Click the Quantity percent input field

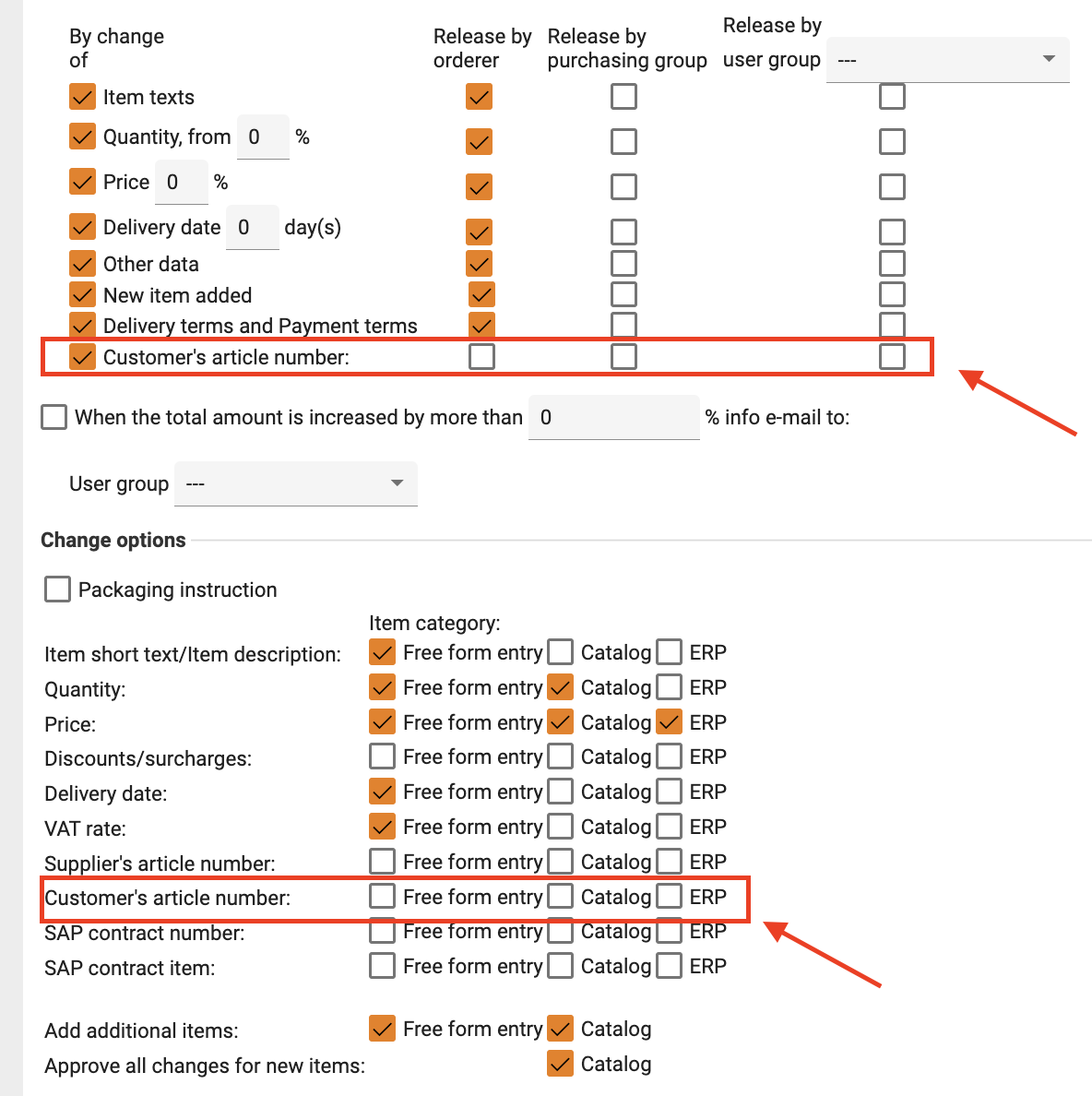[x=263, y=137]
